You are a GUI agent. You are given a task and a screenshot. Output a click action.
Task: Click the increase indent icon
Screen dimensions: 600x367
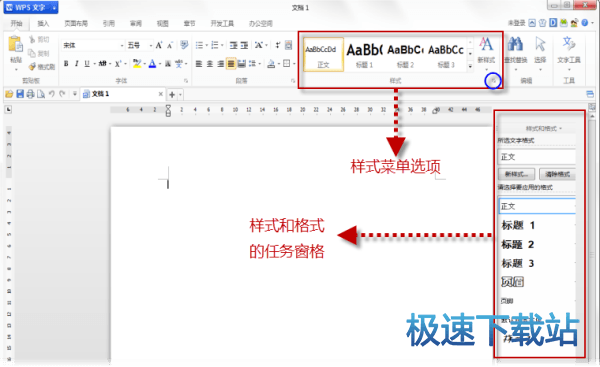244,45
